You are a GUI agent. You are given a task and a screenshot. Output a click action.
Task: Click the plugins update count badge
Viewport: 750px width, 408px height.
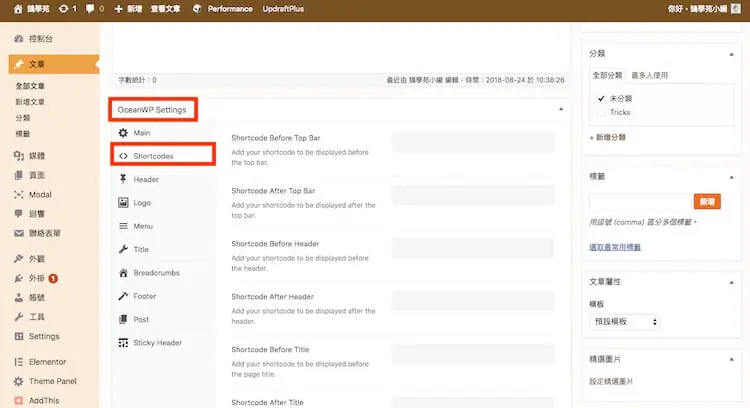pyautogui.click(x=53, y=278)
